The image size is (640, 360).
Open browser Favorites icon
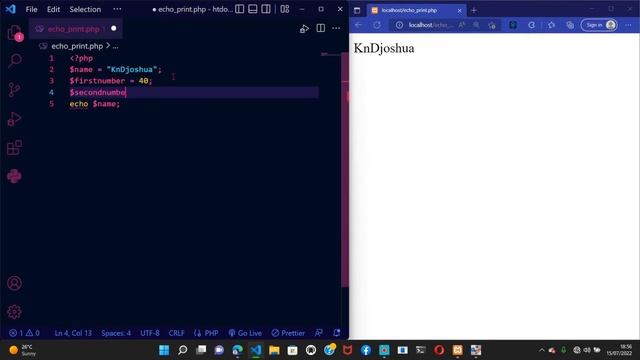[x=551, y=25]
